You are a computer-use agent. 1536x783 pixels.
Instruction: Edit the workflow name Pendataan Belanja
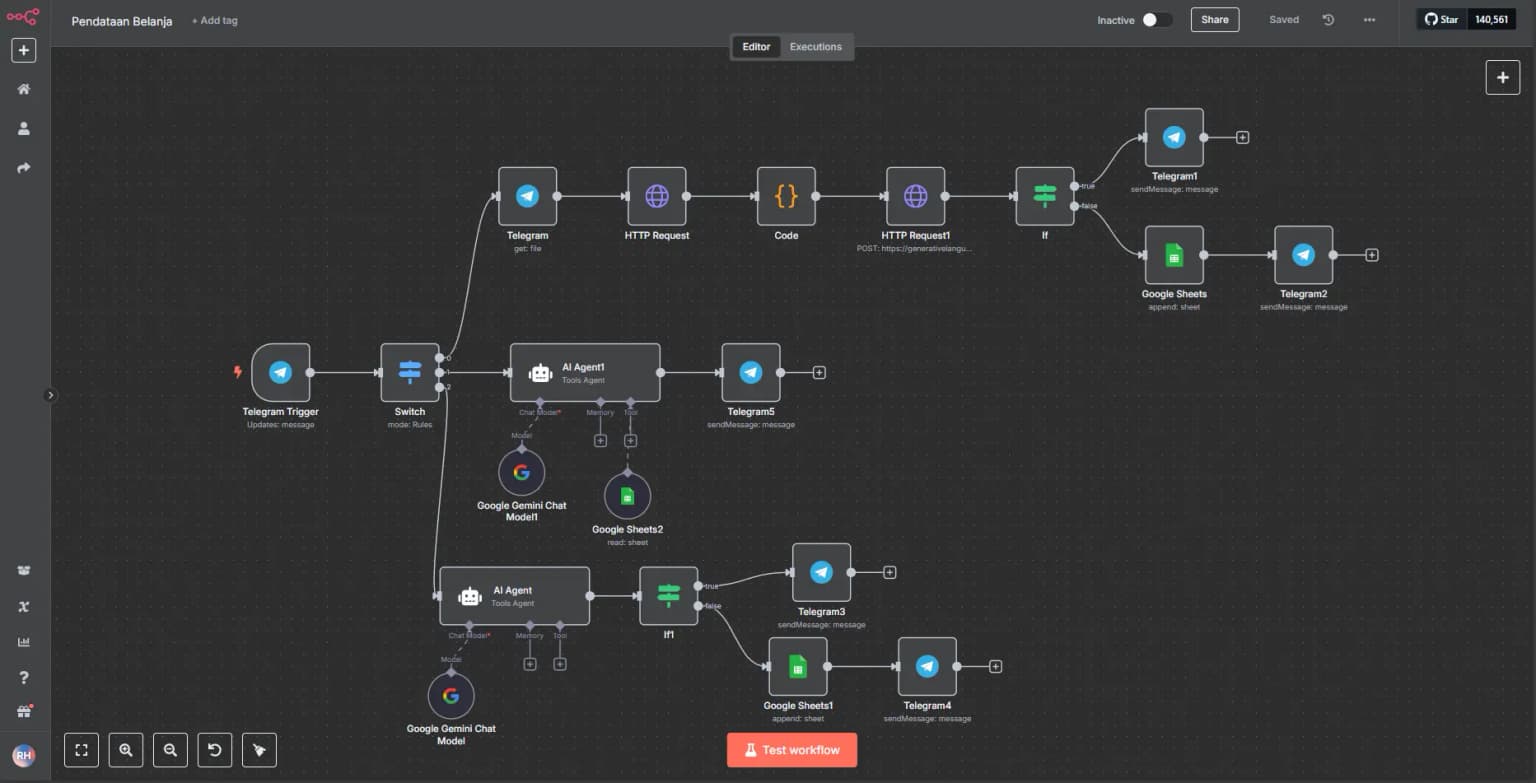tap(122, 21)
